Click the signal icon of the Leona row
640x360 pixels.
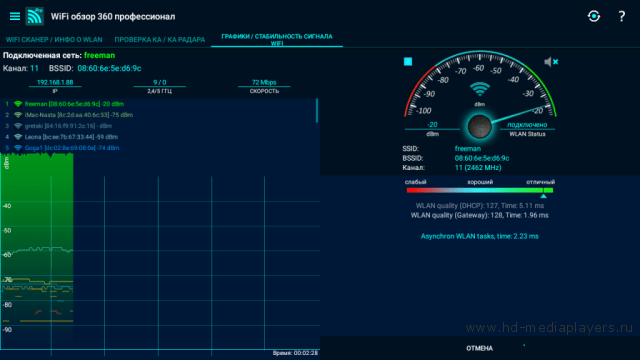click(18, 137)
